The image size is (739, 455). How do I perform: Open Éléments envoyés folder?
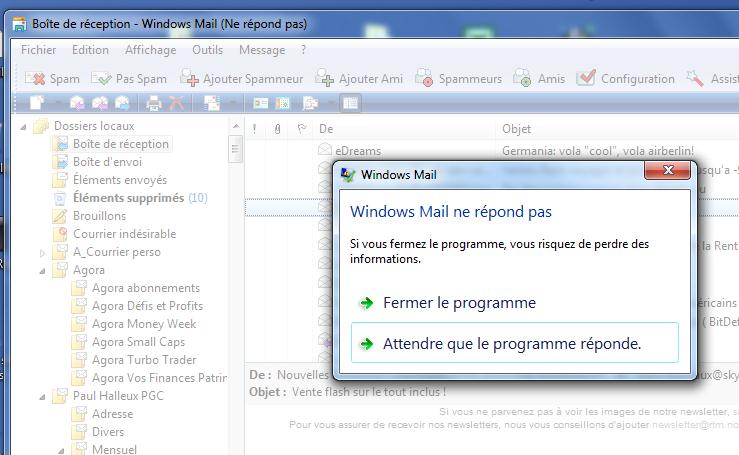tap(110, 180)
